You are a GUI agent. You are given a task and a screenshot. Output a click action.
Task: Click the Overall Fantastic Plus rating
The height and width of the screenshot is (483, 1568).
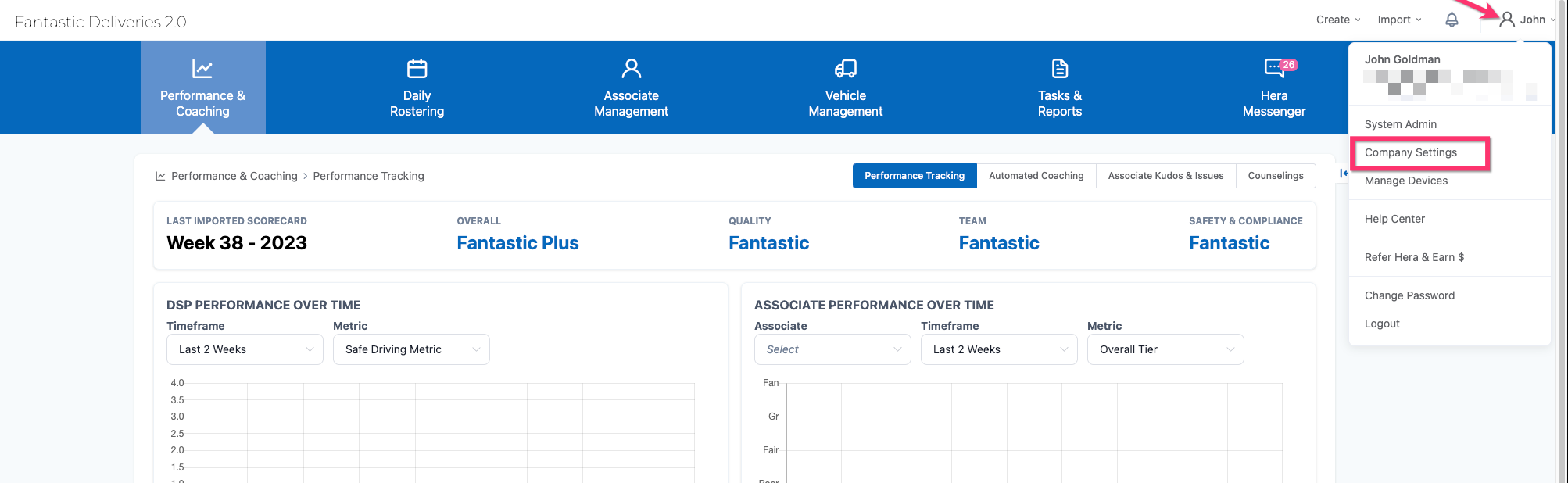pyautogui.click(x=517, y=243)
